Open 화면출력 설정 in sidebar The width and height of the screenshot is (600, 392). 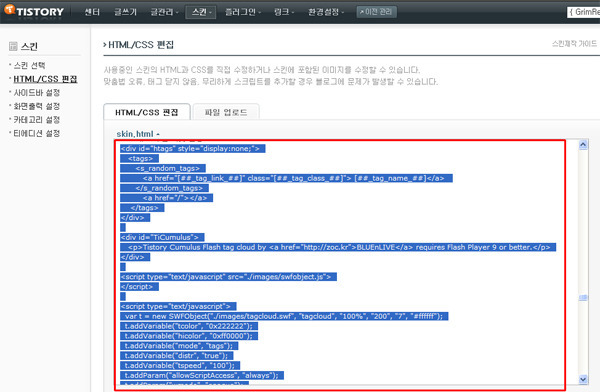pyautogui.click(x=37, y=106)
